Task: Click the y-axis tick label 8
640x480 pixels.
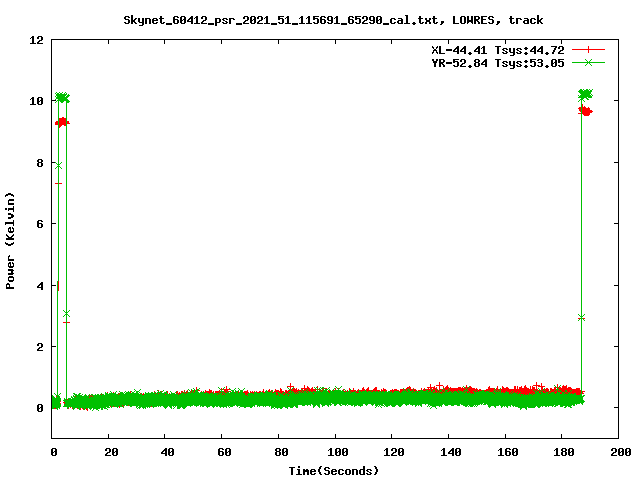Action: point(40,163)
